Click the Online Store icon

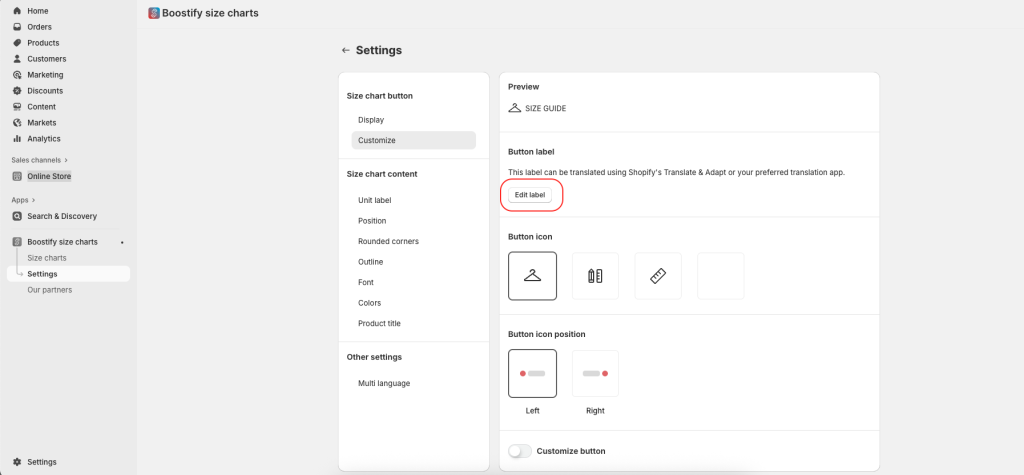coord(17,176)
